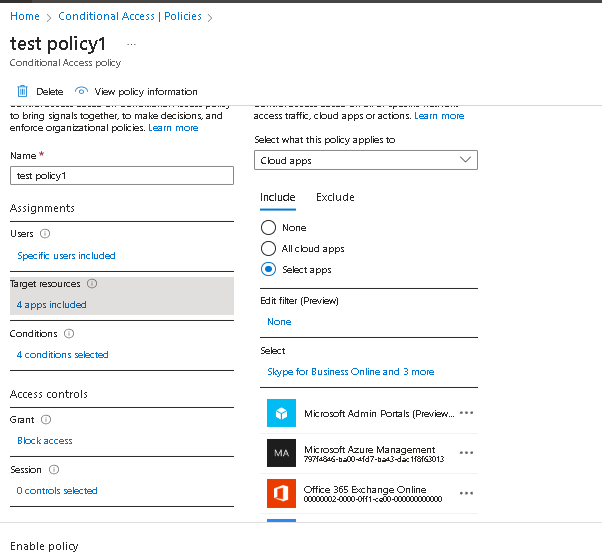
Task: Select the All cloud apps radio button
Action: click(x=268, y=248)
